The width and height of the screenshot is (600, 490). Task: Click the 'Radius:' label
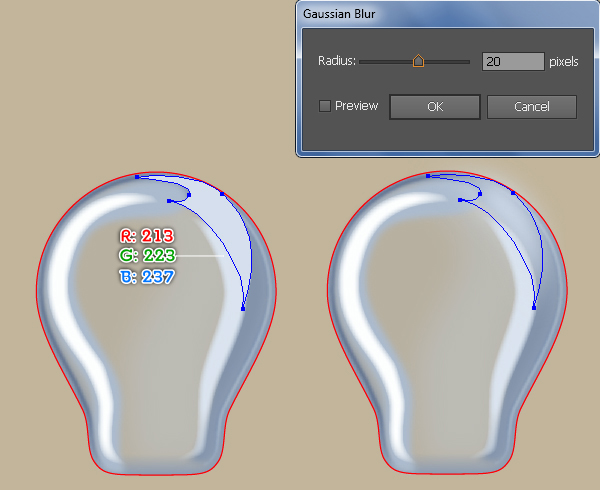coord(337,61)
